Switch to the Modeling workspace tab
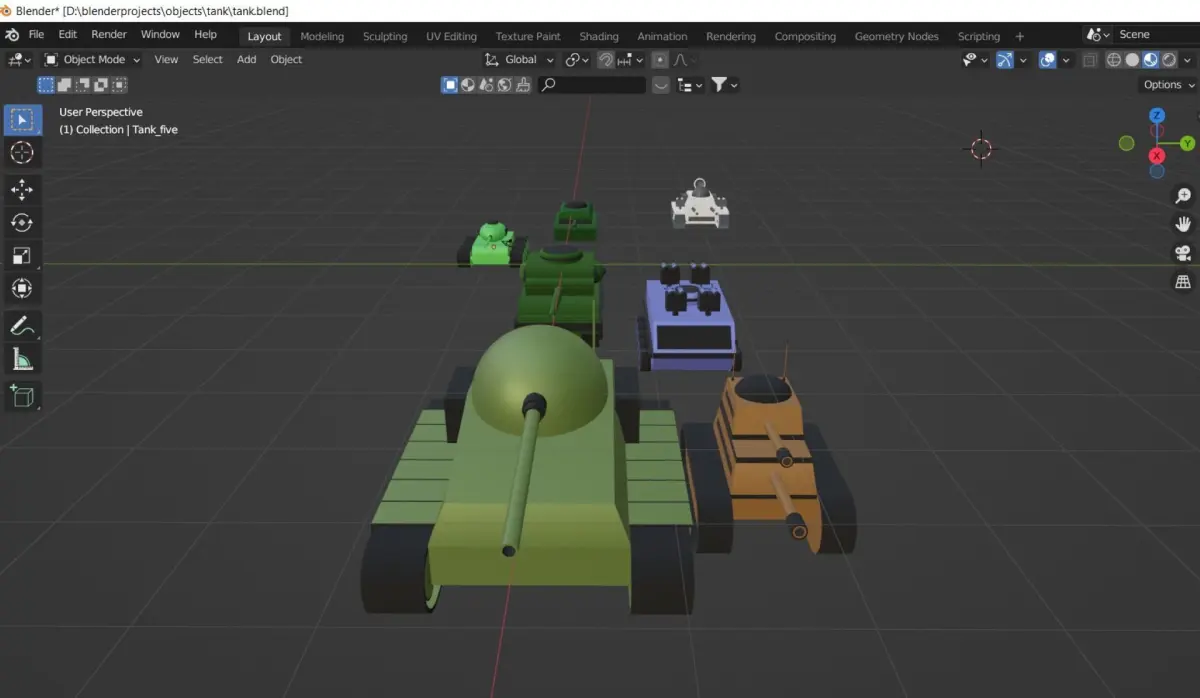The width and height of the screenshot is (1200, 698). [x=322, y=36]
